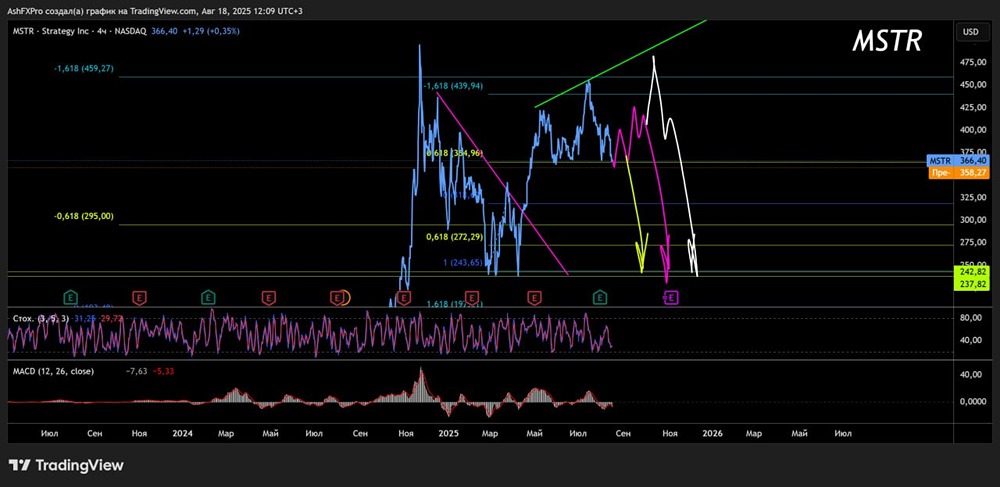Click the MSTR · Strategy Inc symbol title
1000x487 pixels.
pos(81,31)
